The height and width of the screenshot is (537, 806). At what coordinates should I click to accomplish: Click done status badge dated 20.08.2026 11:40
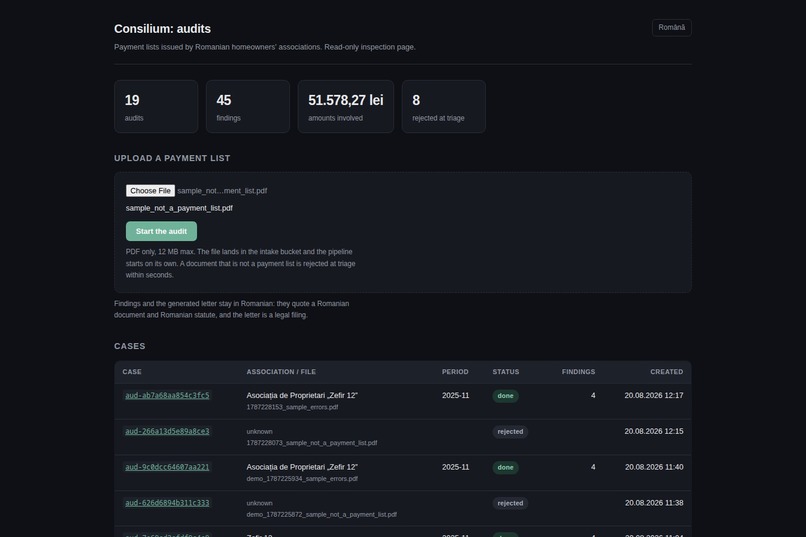(x=505, y=468)
